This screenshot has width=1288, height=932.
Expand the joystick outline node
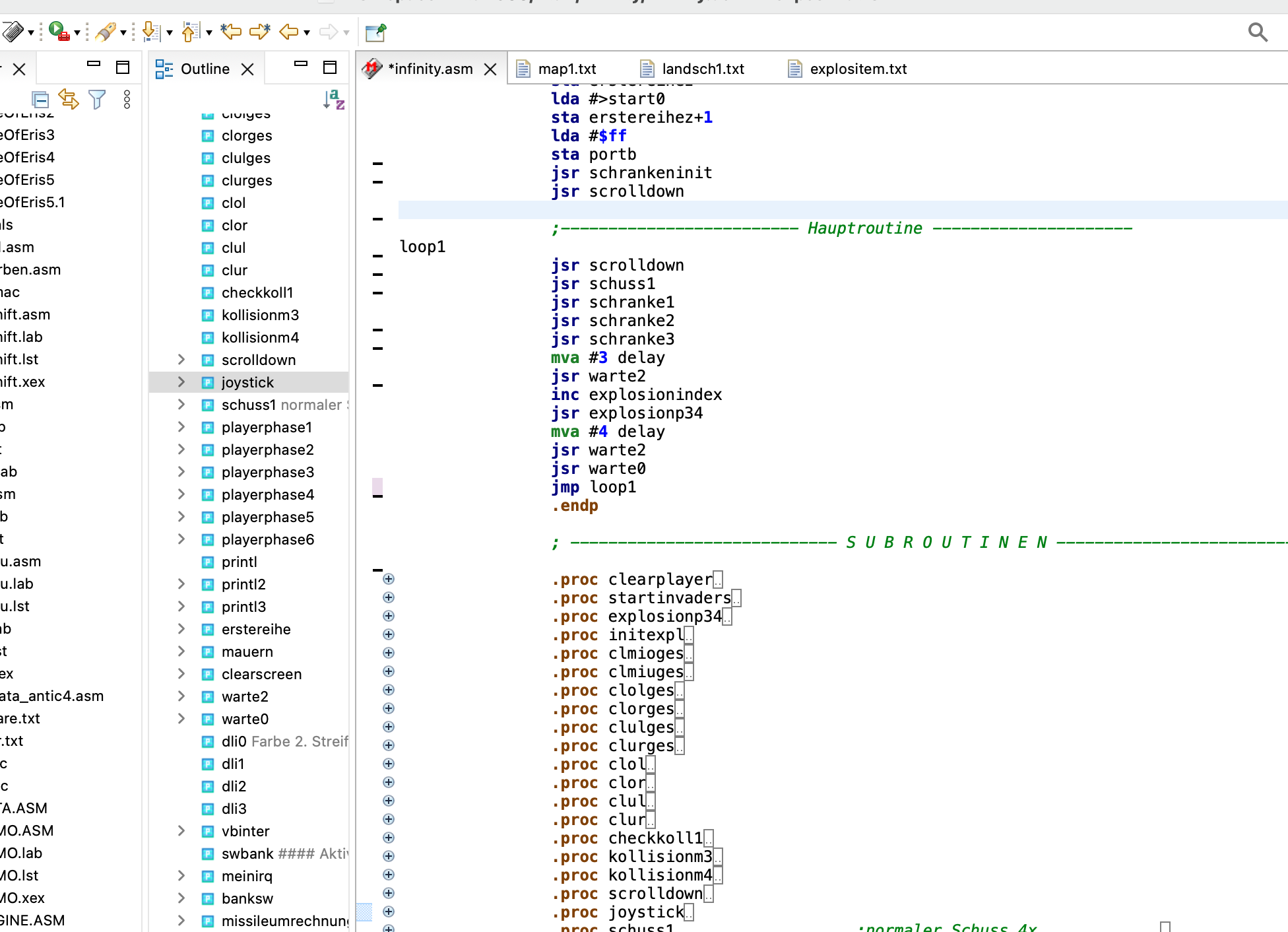coord(181,382)
